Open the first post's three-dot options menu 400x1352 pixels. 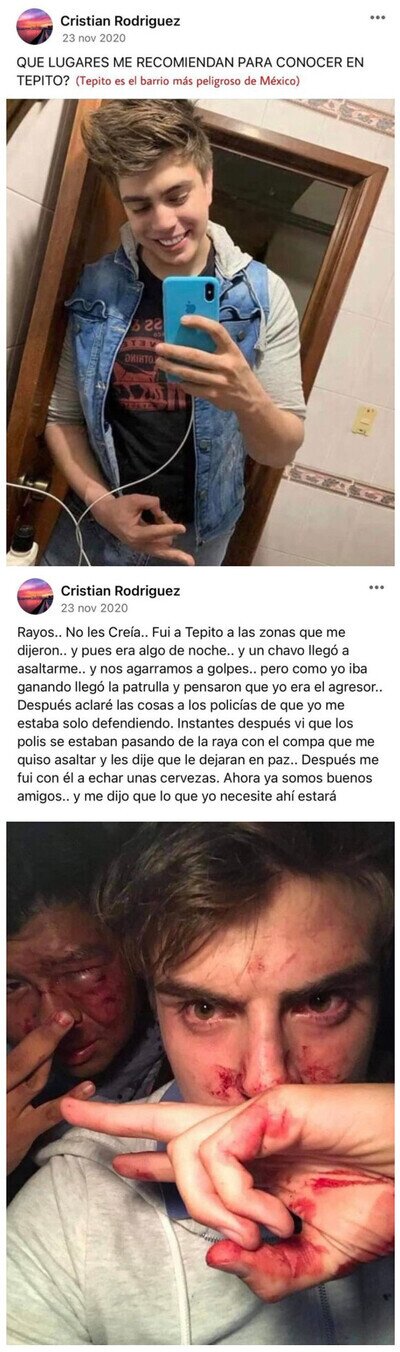click(377, 18)
